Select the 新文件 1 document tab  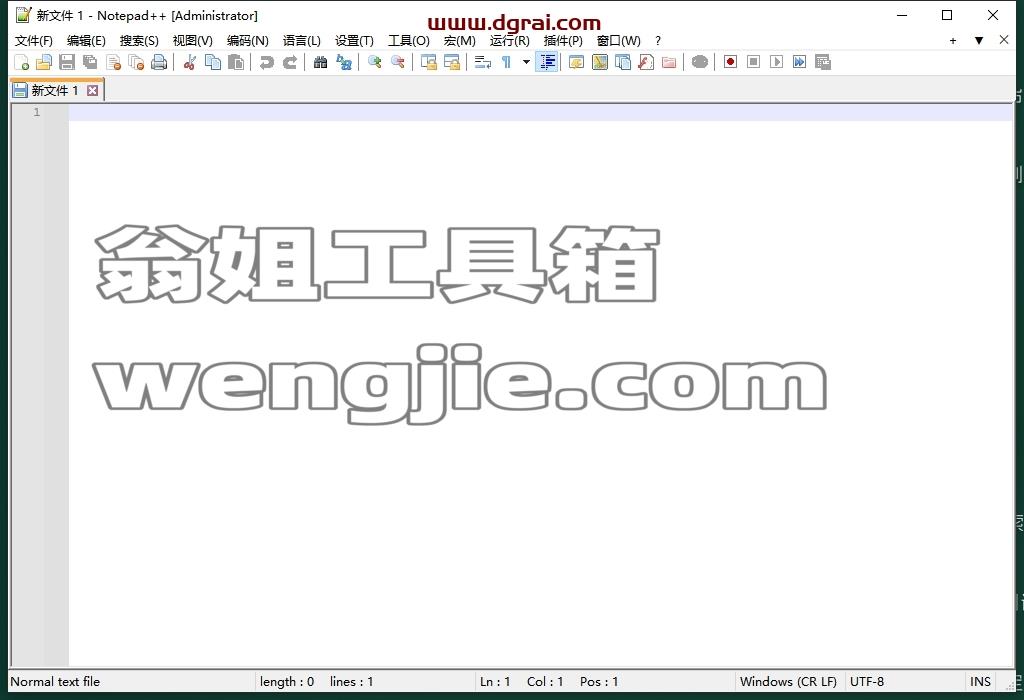[56, 90]
